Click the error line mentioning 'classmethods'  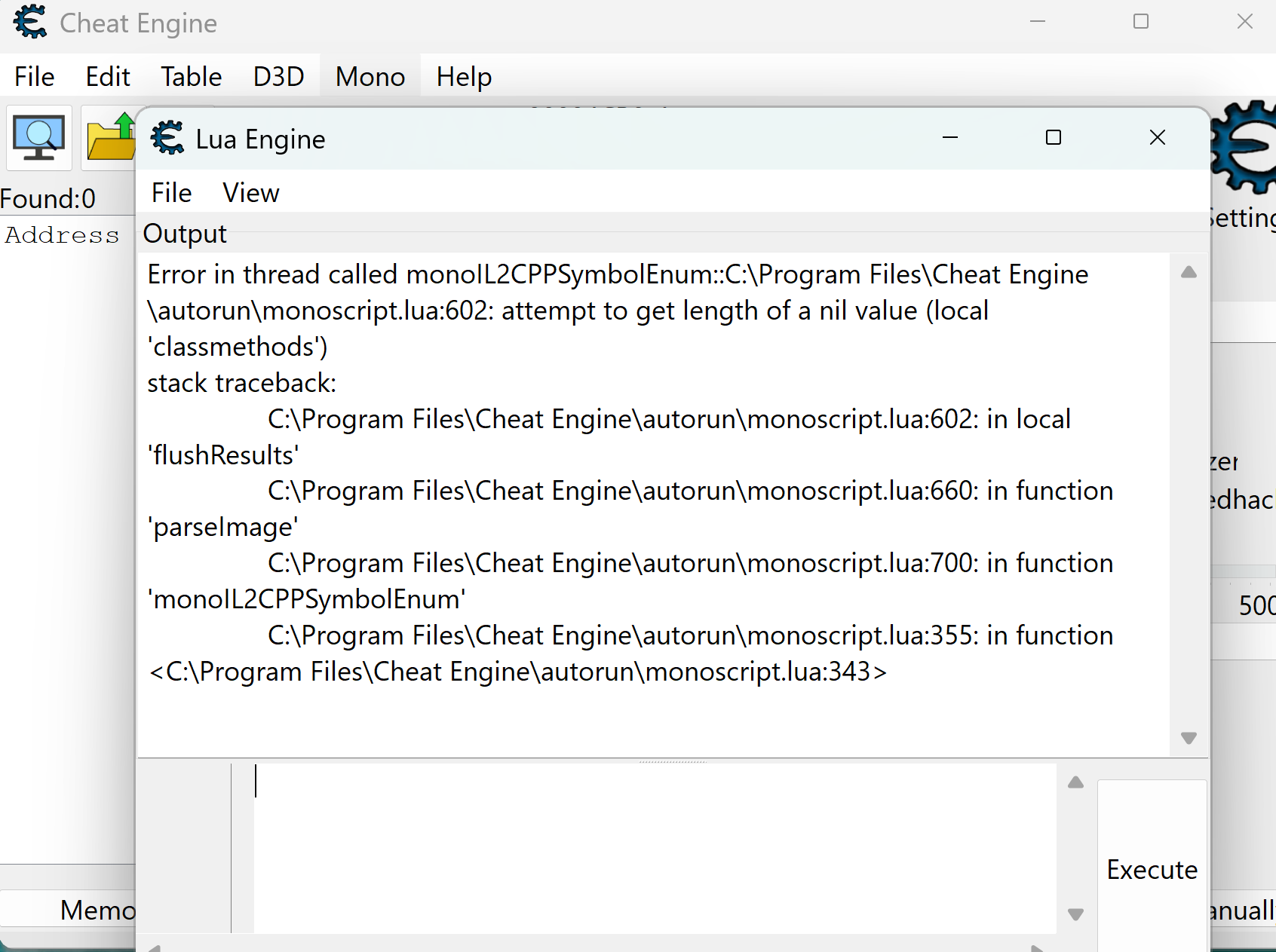[238, 347]
